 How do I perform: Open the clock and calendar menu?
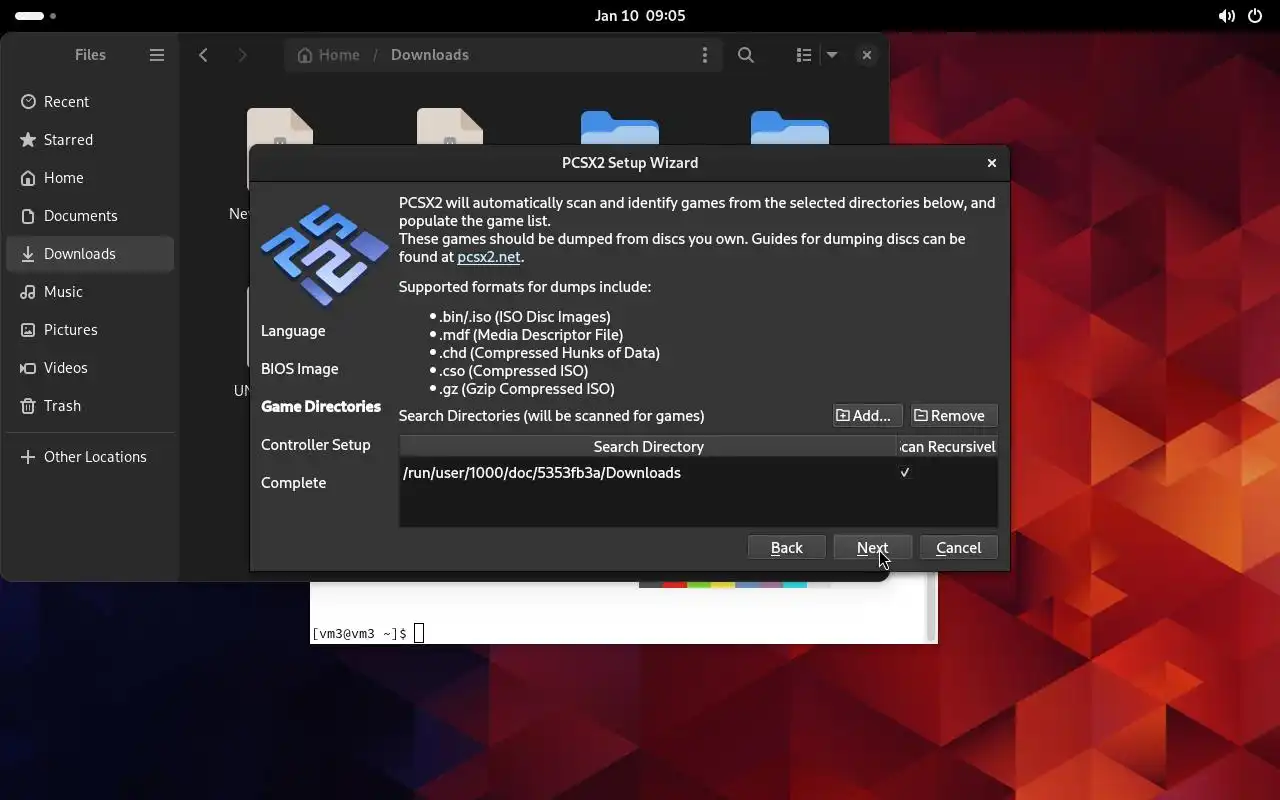point(640,16)
